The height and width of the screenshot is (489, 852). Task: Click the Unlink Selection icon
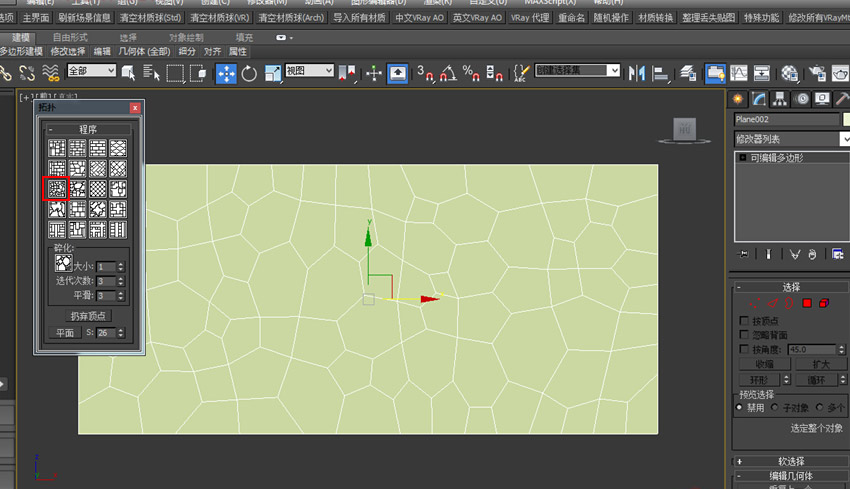click(x=27, y=73)
